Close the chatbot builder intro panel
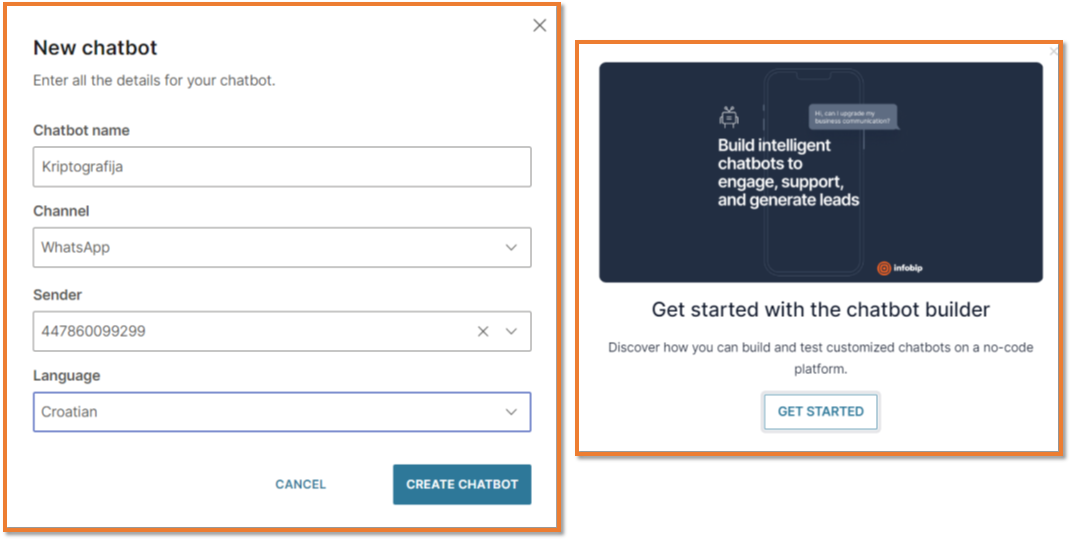This screenshot has width=1083, height=545. pyautogui.click(x=1054, y=51)
